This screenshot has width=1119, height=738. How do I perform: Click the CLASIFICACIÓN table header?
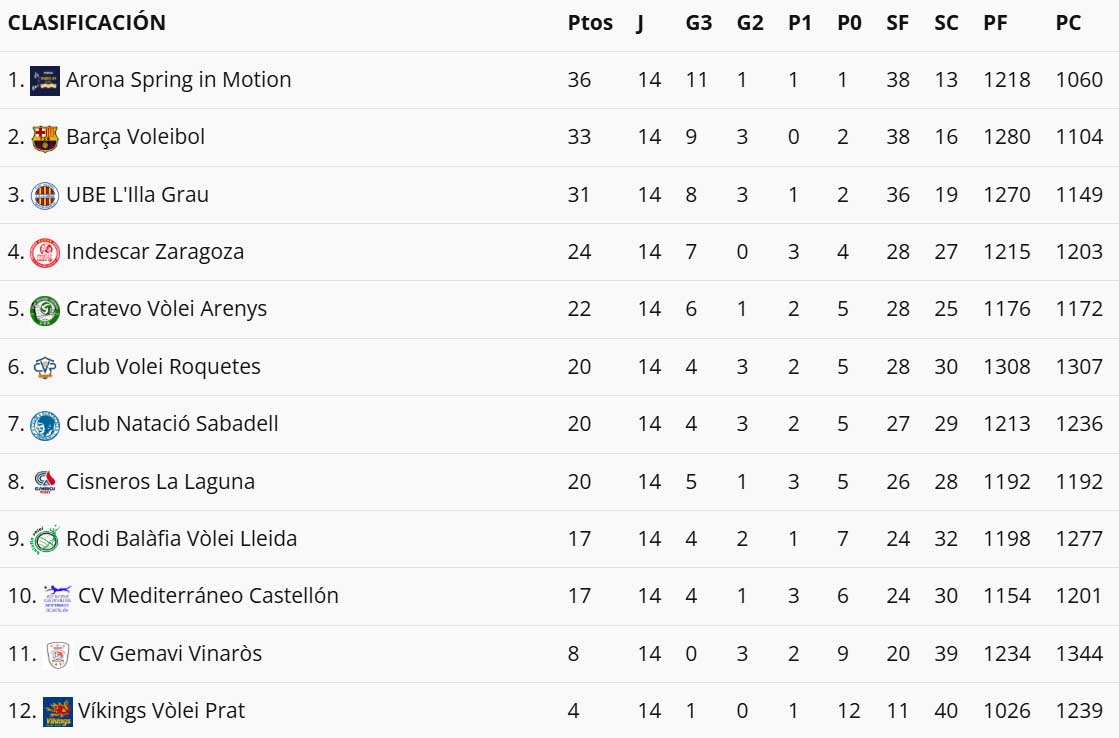[x=87, y=23]
